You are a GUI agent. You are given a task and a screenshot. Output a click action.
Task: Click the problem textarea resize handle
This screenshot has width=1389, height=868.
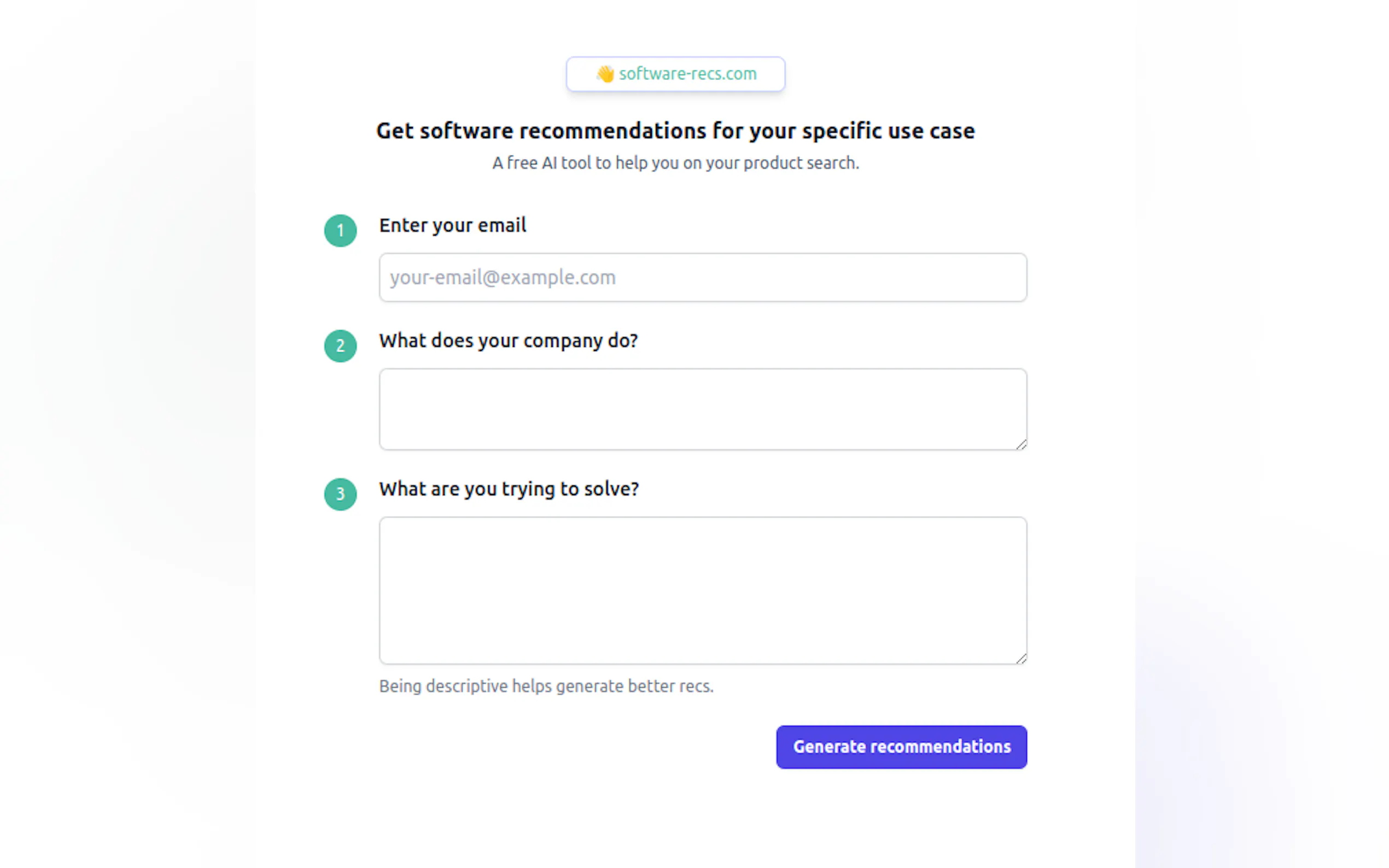pyautogui.click(x=1021, y=659)
